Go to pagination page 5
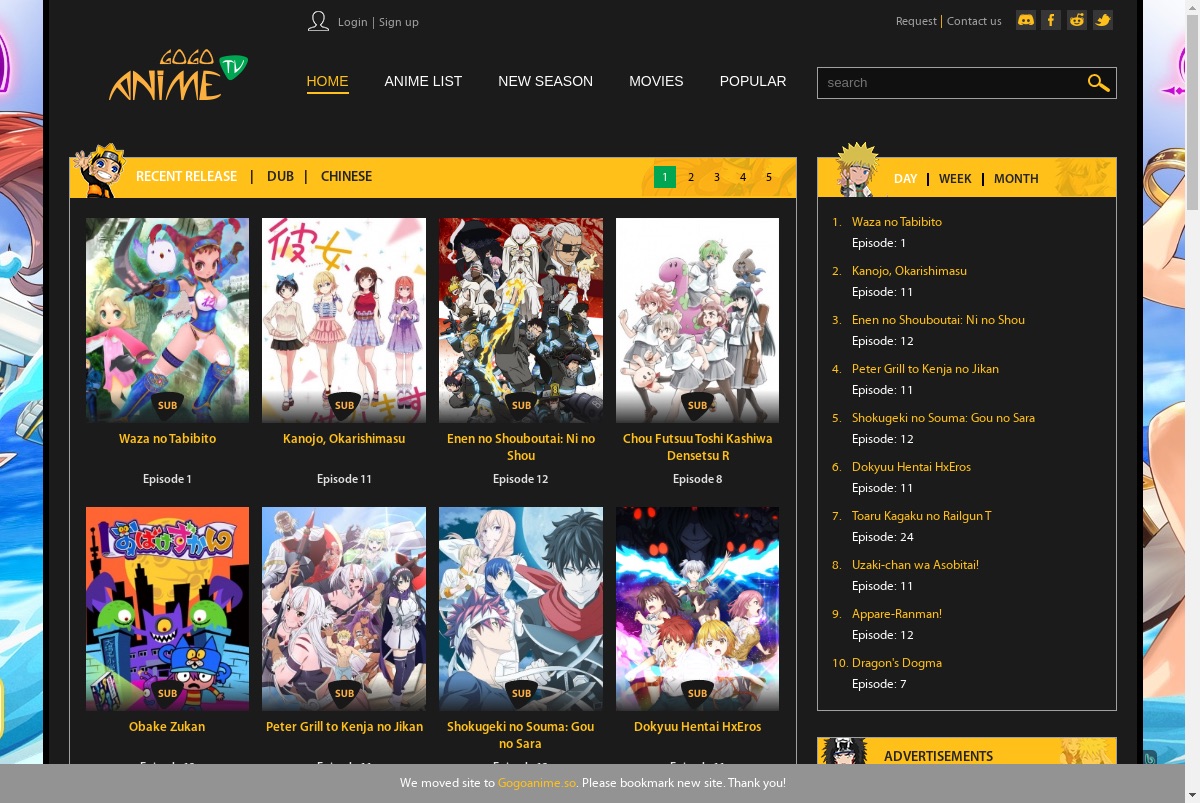Image resolution: width=1200 pixels, height=803 pixels. pos(769,177)
